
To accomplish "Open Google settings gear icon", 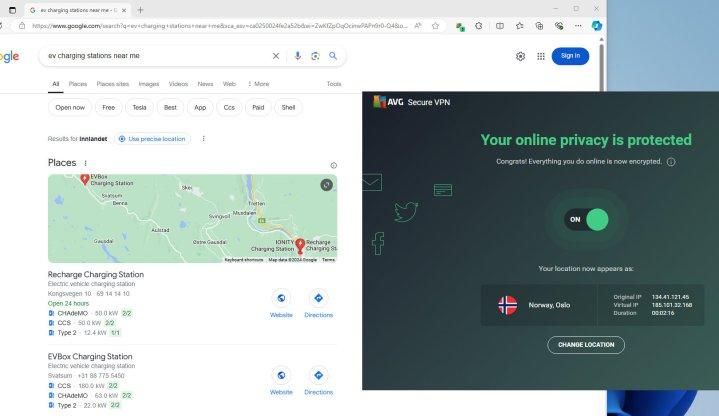I will pos(520,56).
